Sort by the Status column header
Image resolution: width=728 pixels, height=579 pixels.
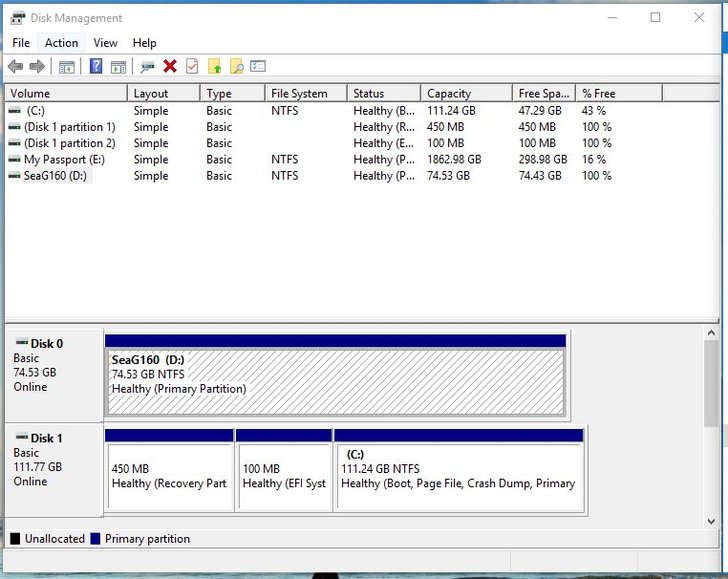coord(384,93)
